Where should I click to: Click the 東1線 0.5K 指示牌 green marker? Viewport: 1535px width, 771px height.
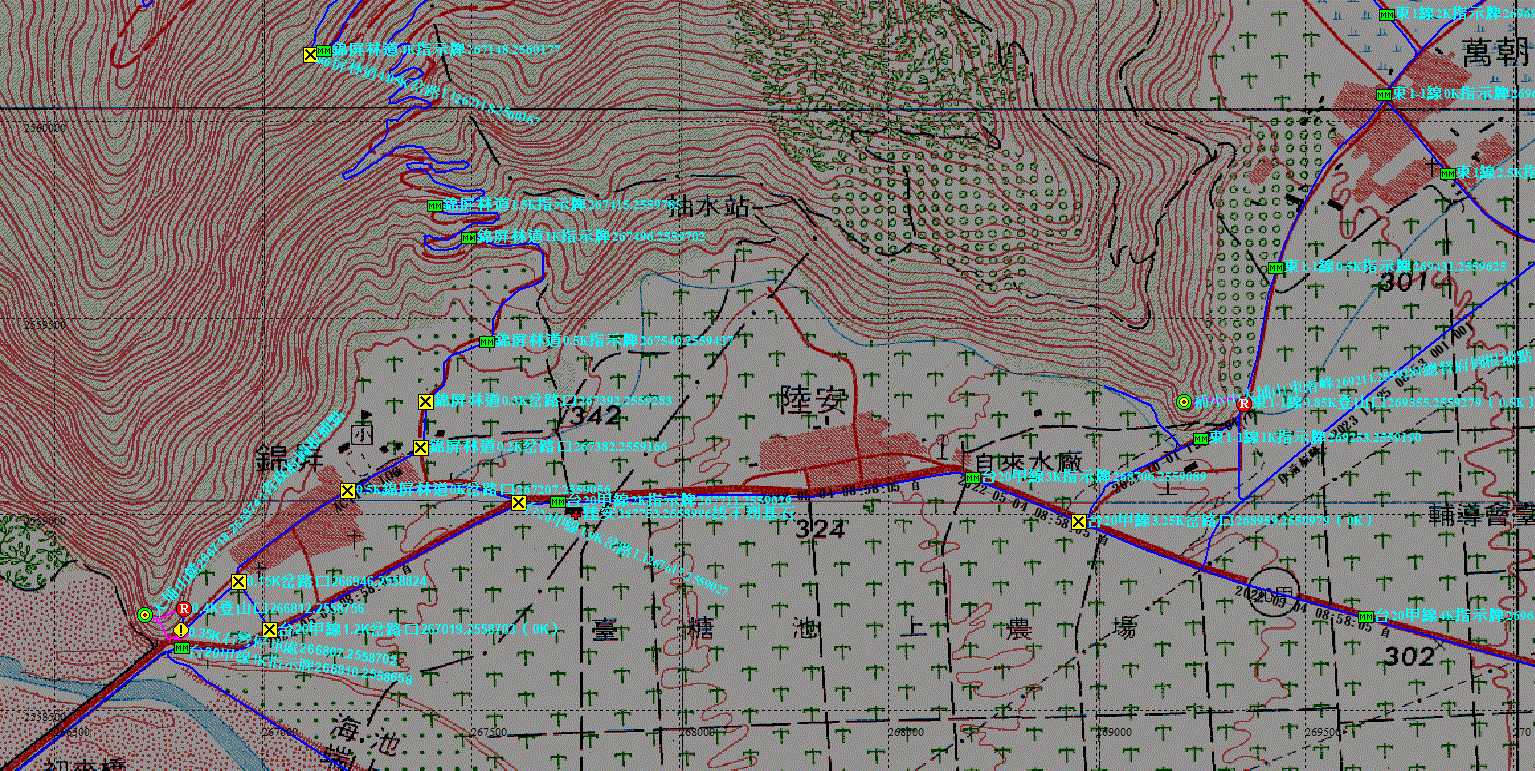pyautogui.click(x=1275, y=268)
